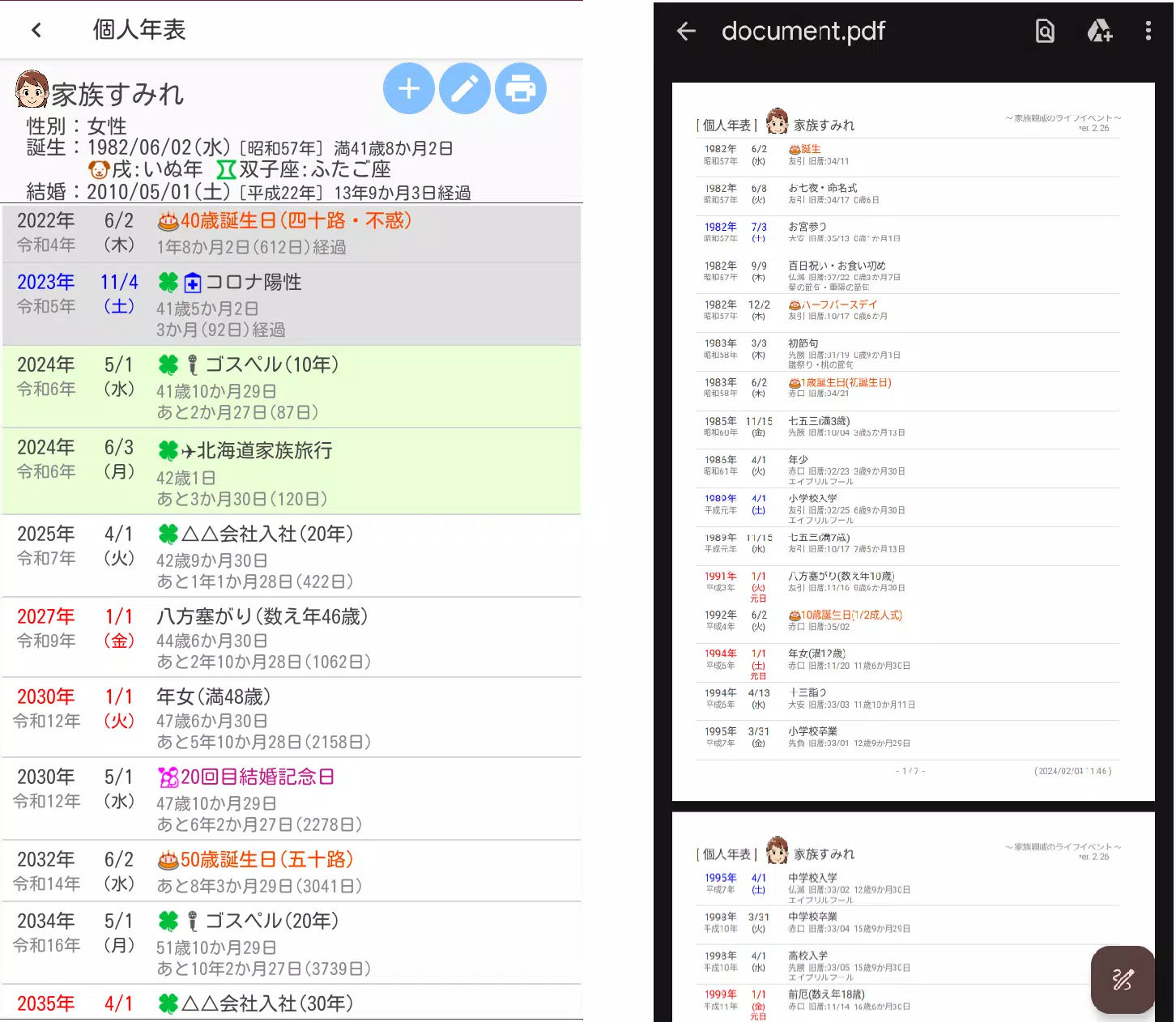Go back from the 個人年表 screen
The width and height of the screenshot is (1176, 1022).
point(36,30)
